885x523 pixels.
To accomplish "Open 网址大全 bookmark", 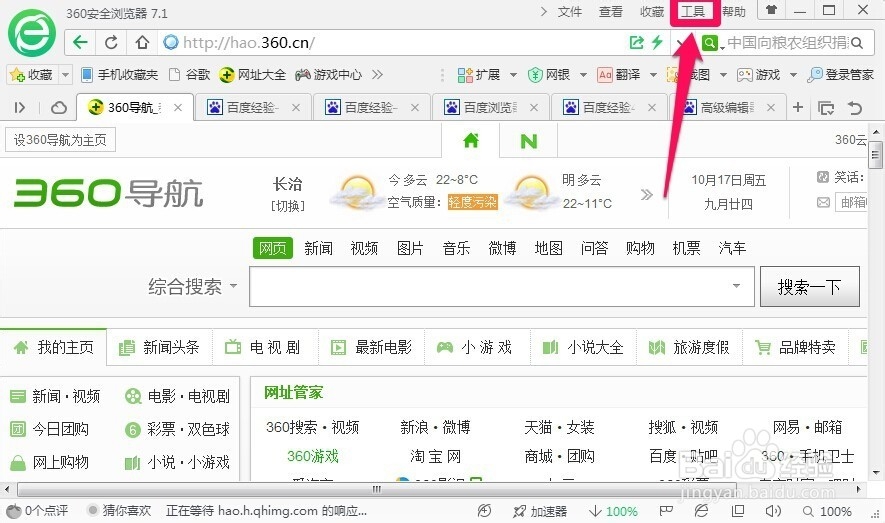I will click(253, 74).
